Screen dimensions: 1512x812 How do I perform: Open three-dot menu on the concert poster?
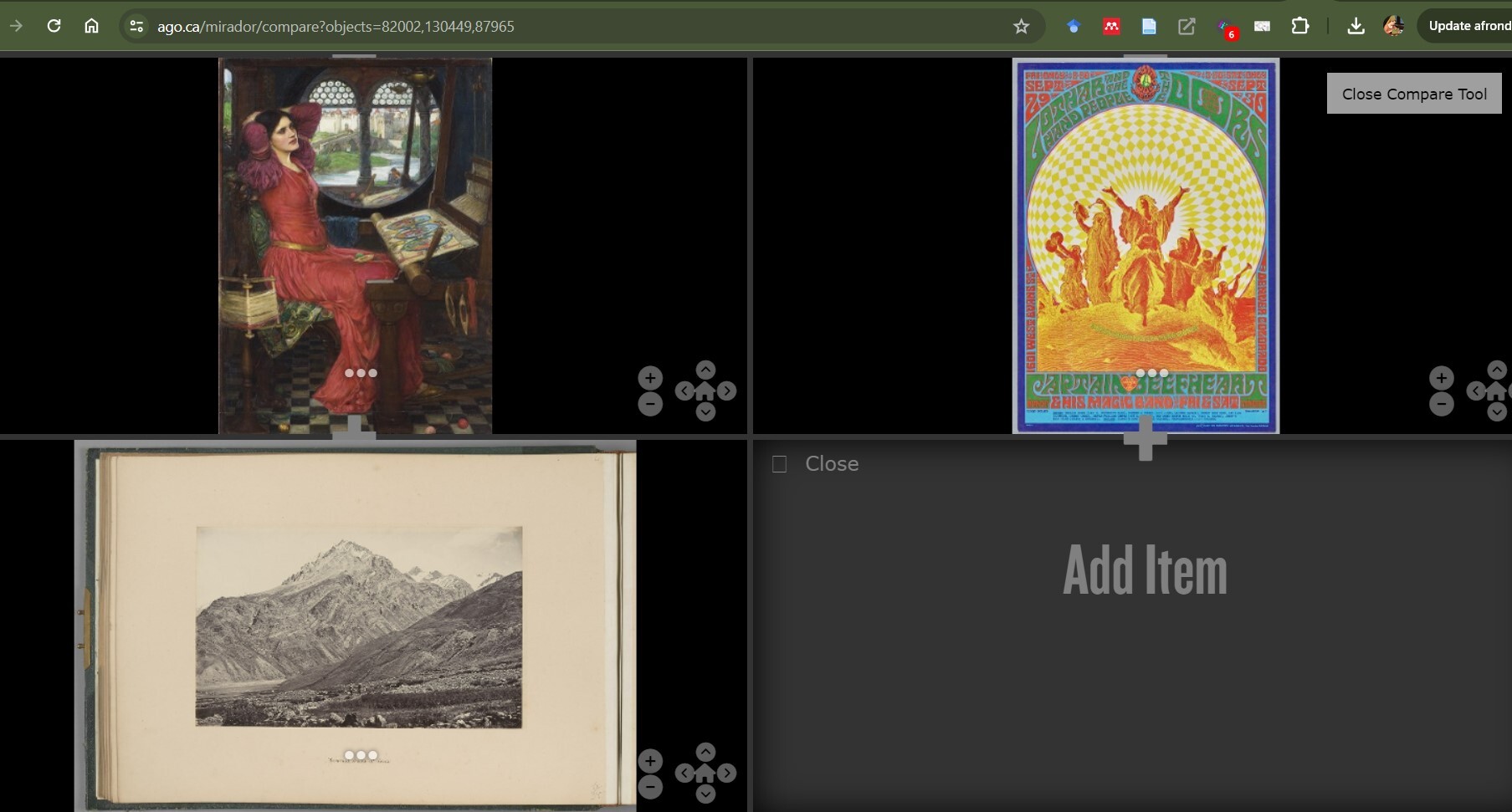pos(1152,373)
